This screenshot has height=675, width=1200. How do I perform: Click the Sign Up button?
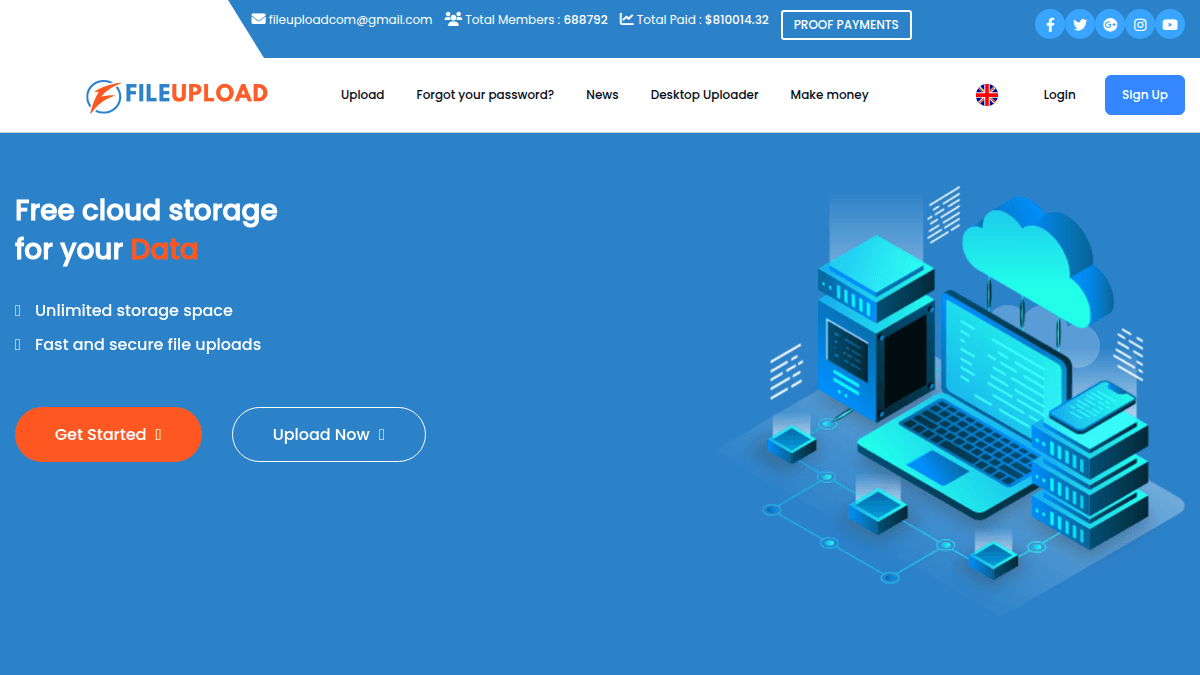click(1144, 95)
